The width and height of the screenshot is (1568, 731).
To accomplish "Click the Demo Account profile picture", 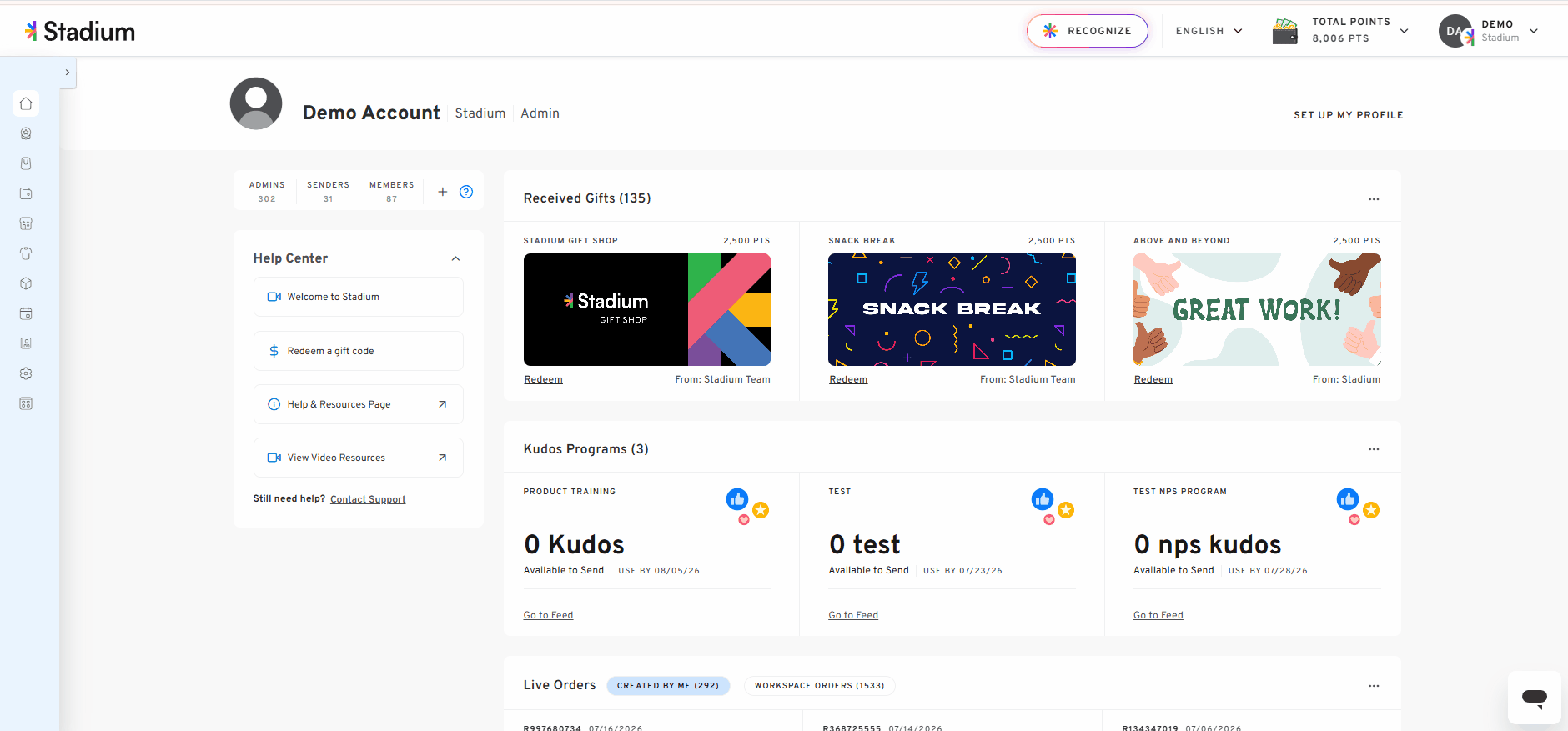I will coord(256,103).
